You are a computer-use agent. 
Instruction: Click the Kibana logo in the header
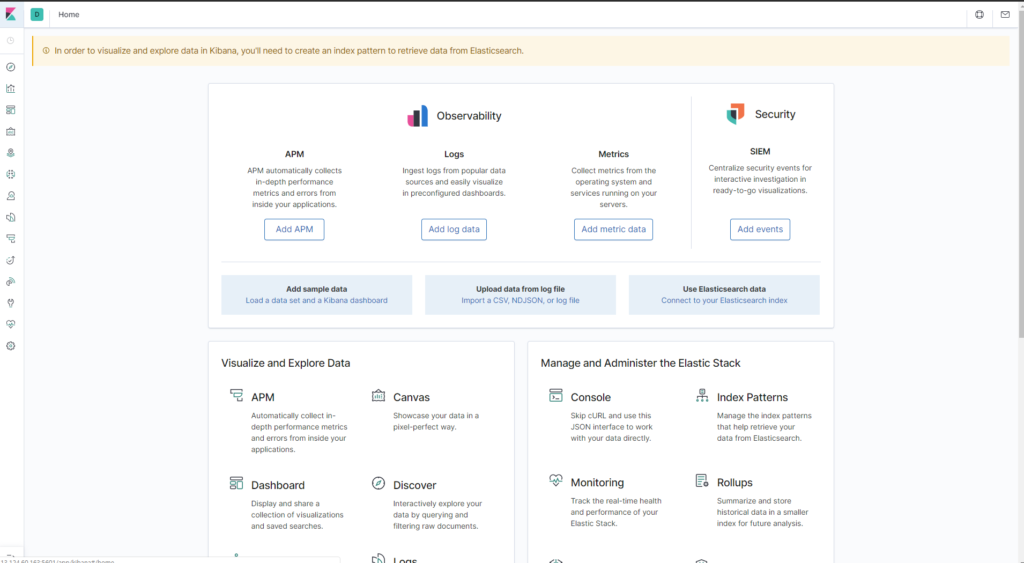[10, 14]
